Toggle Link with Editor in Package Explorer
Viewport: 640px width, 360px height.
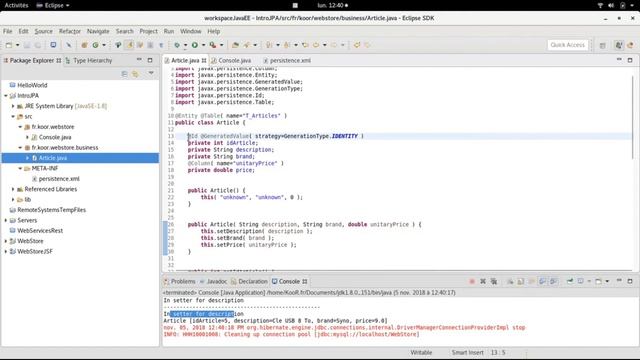coord(135,73)
